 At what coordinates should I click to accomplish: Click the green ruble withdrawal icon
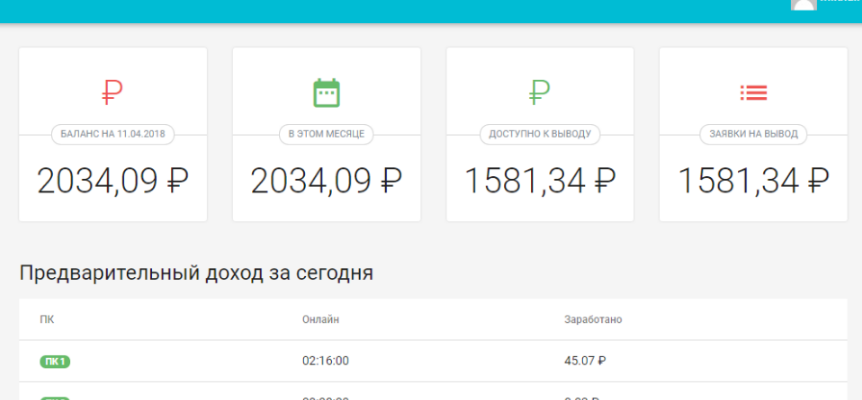point(540,93)
